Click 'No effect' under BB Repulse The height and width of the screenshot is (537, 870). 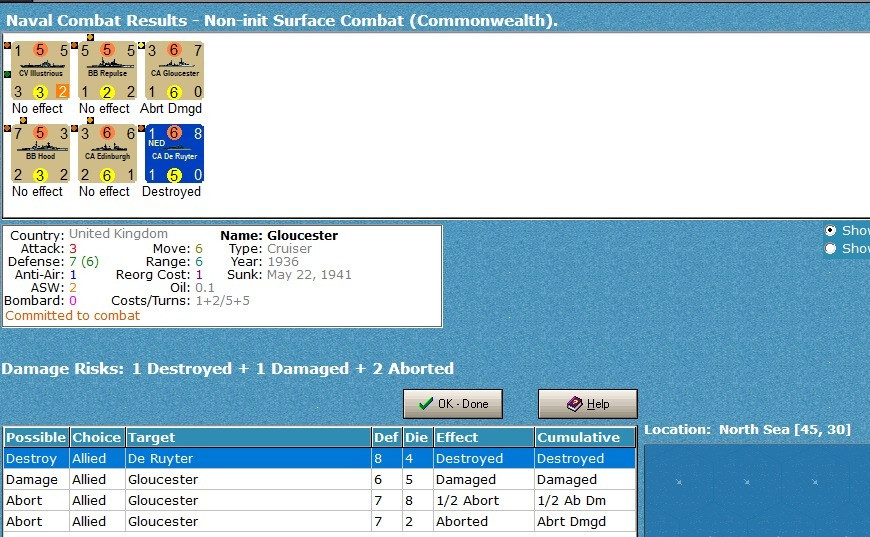click(104, 108)
